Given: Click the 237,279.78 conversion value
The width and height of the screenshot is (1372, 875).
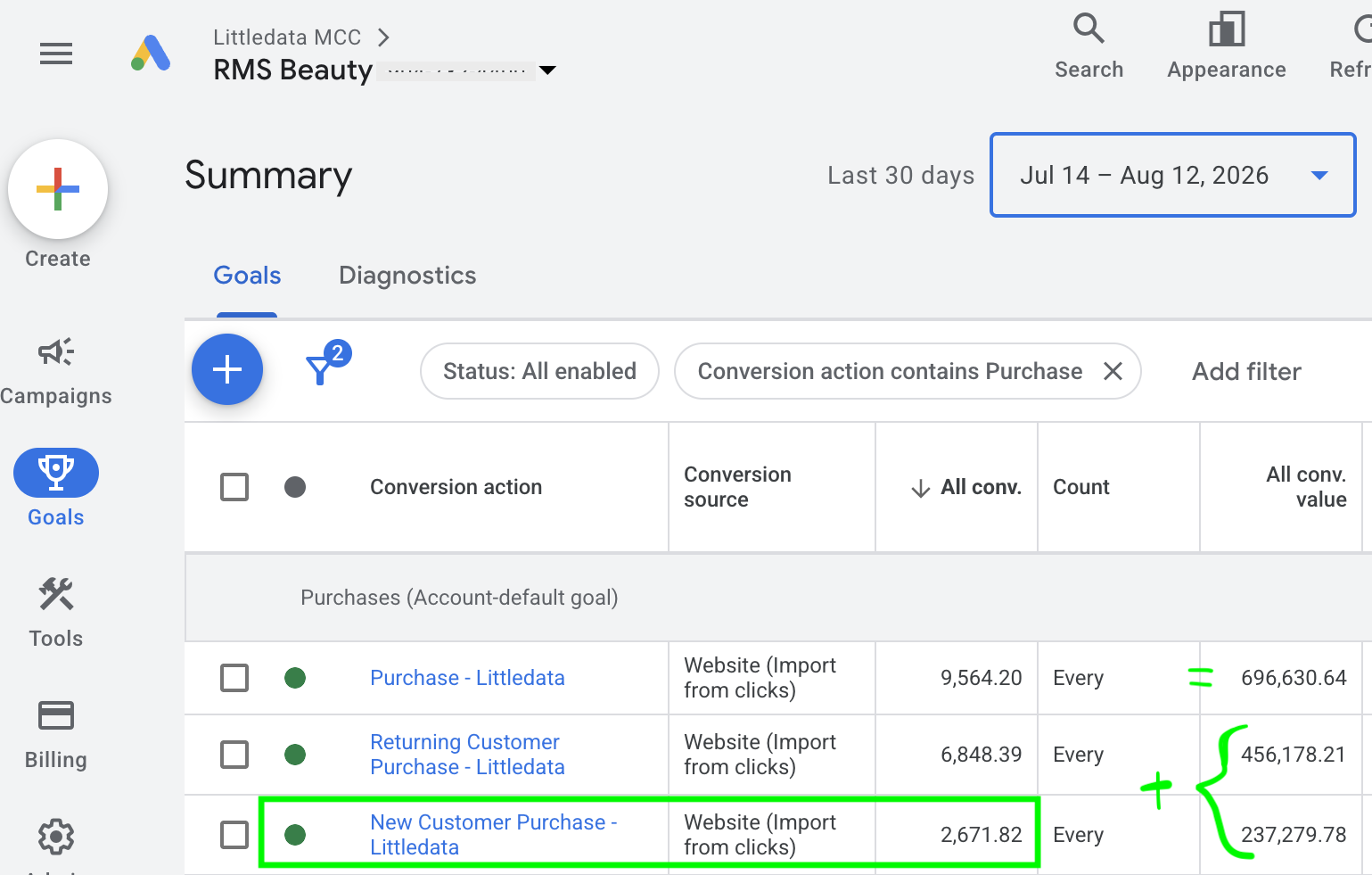Looking at the screenshot, I should coord(1294,835).
